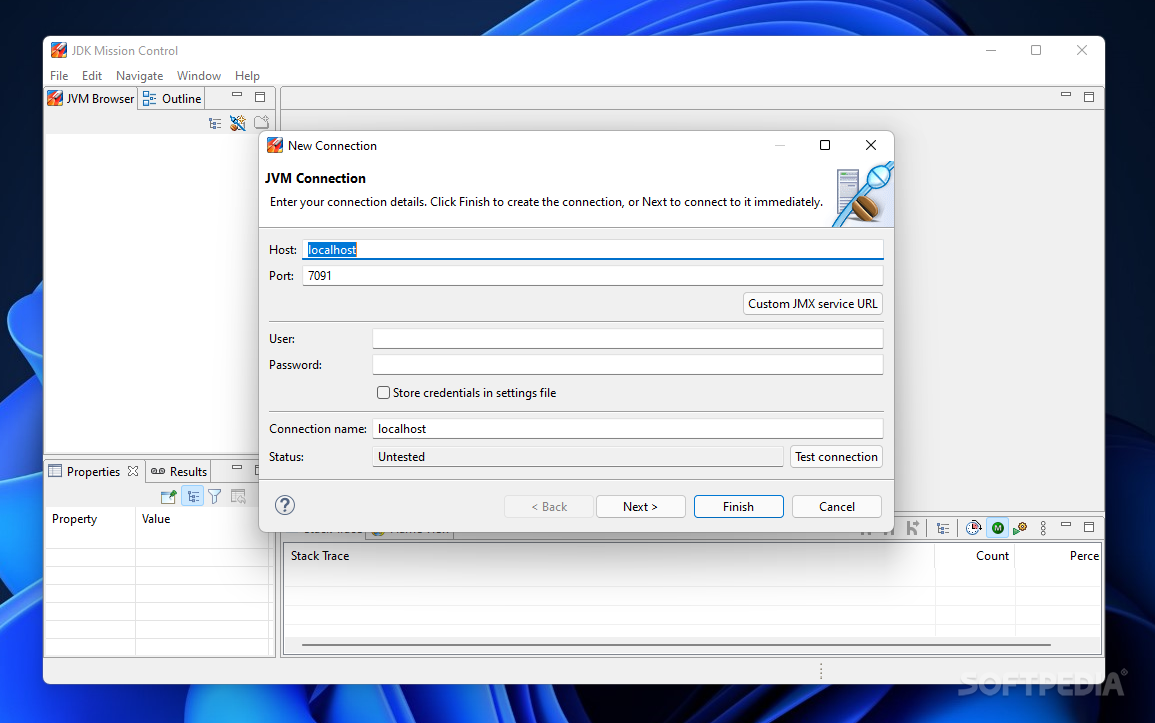Click the funnel filter icon in Properties

click(x=214, y=497)
